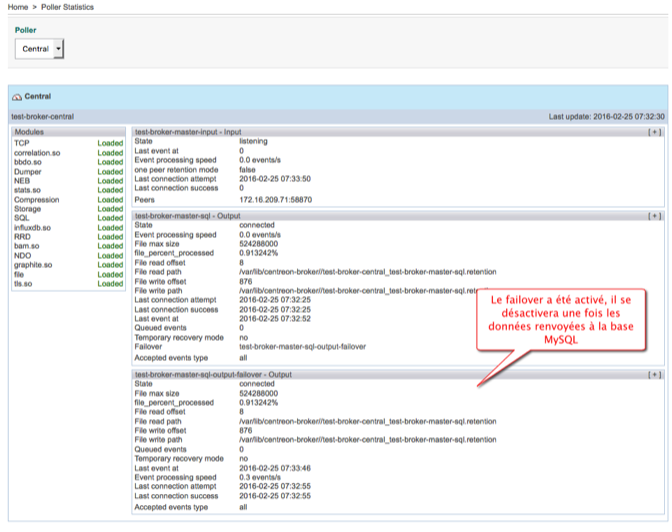Click the test-broker-central row label
The width and height of the screenshot is (672, 532).
[43, 116]
